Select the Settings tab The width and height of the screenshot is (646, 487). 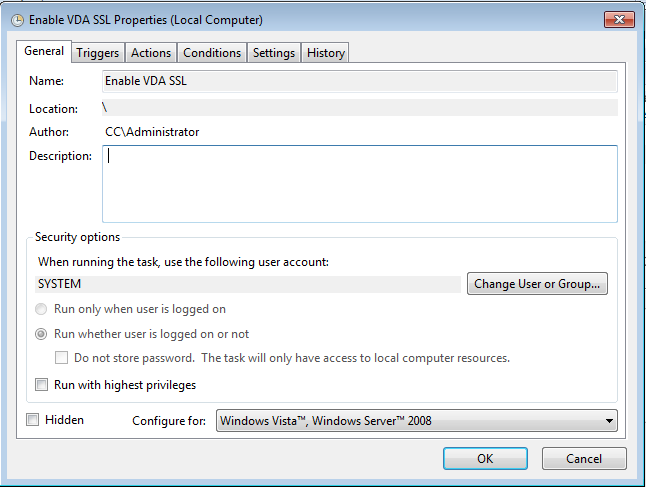coord(273,53)
